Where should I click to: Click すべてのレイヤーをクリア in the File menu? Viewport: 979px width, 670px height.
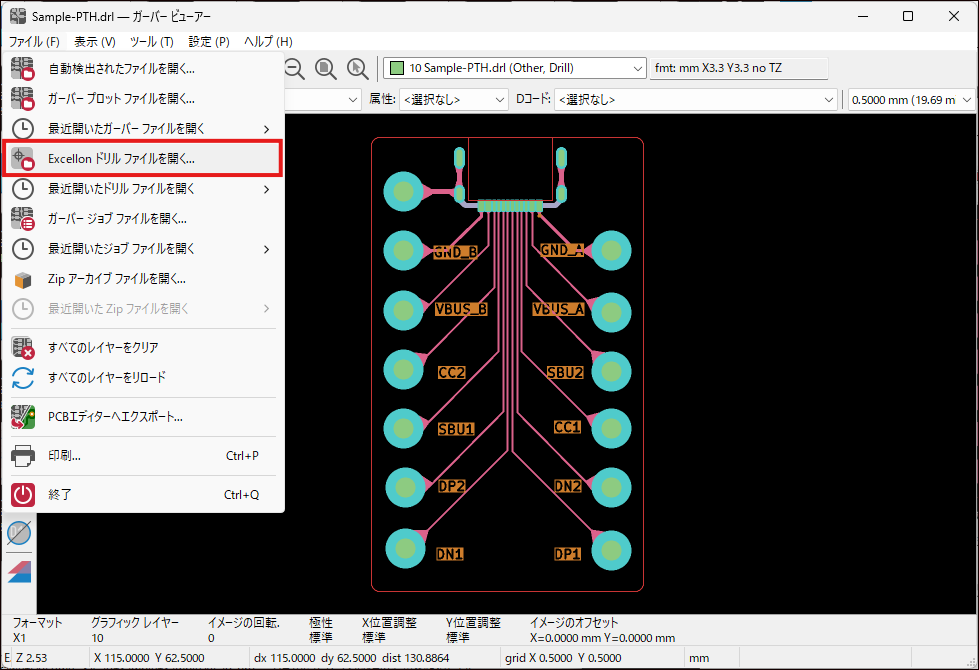click(103, 347)
